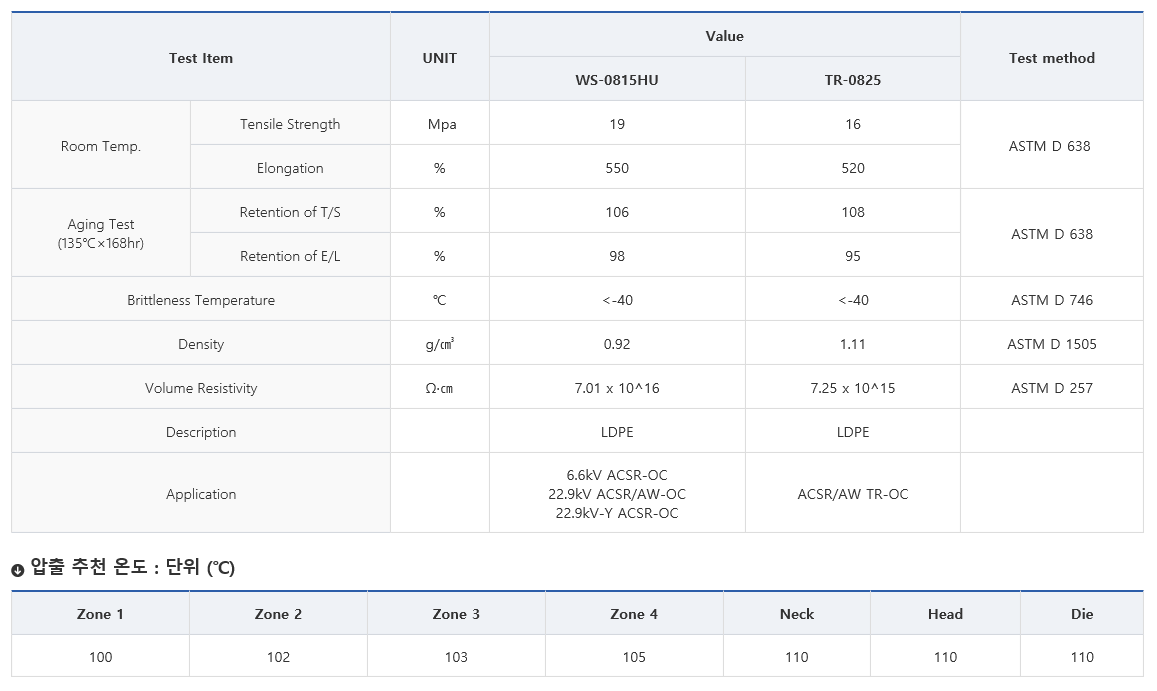Image resolution: width=1157 pixels, height=691 pixels.
Task: Click the 7.01 x 10^16 resistivity value
Action: pyautogui.click(x=617, y=388)
